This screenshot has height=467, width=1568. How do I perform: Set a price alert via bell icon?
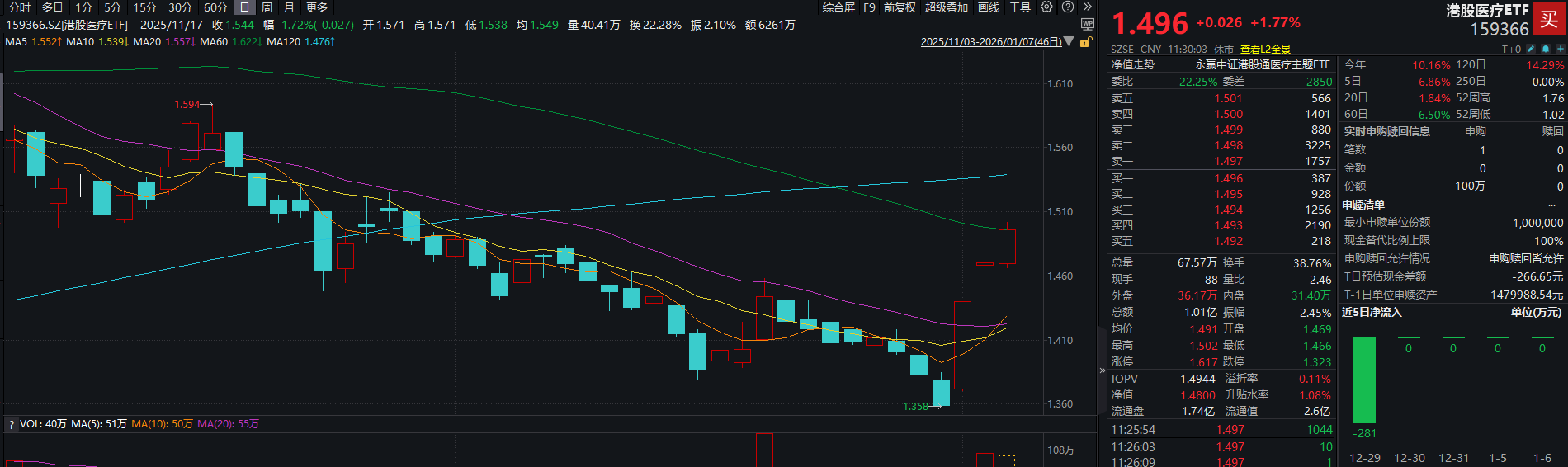click(x=1545, y=49)
